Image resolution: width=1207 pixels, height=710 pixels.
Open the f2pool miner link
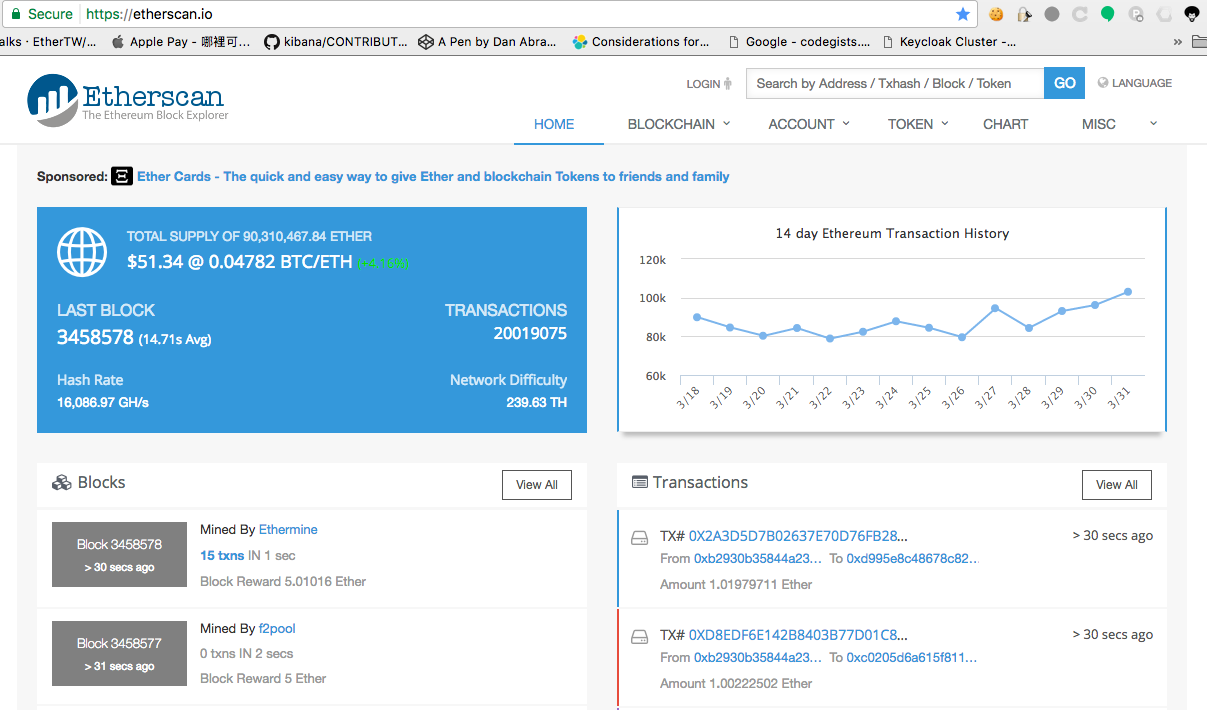277,628
